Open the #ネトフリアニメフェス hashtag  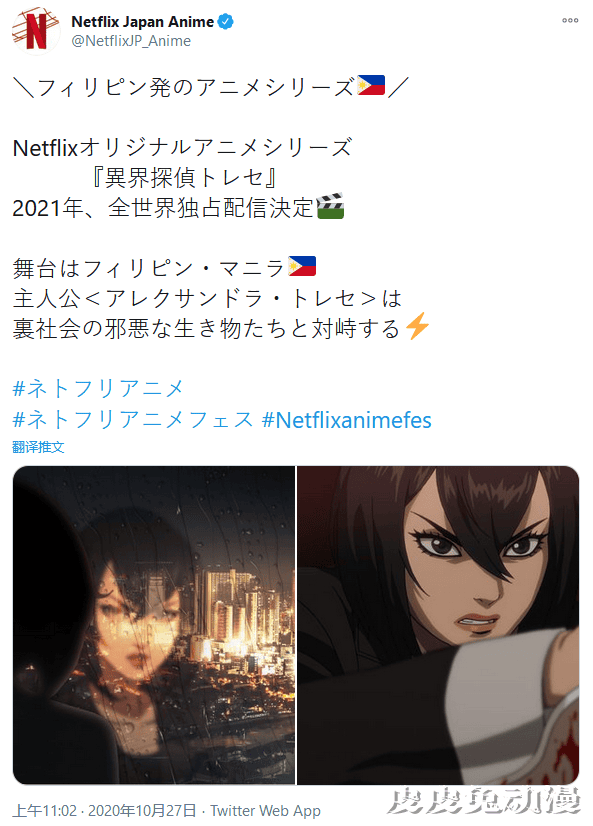click(133, 420)
